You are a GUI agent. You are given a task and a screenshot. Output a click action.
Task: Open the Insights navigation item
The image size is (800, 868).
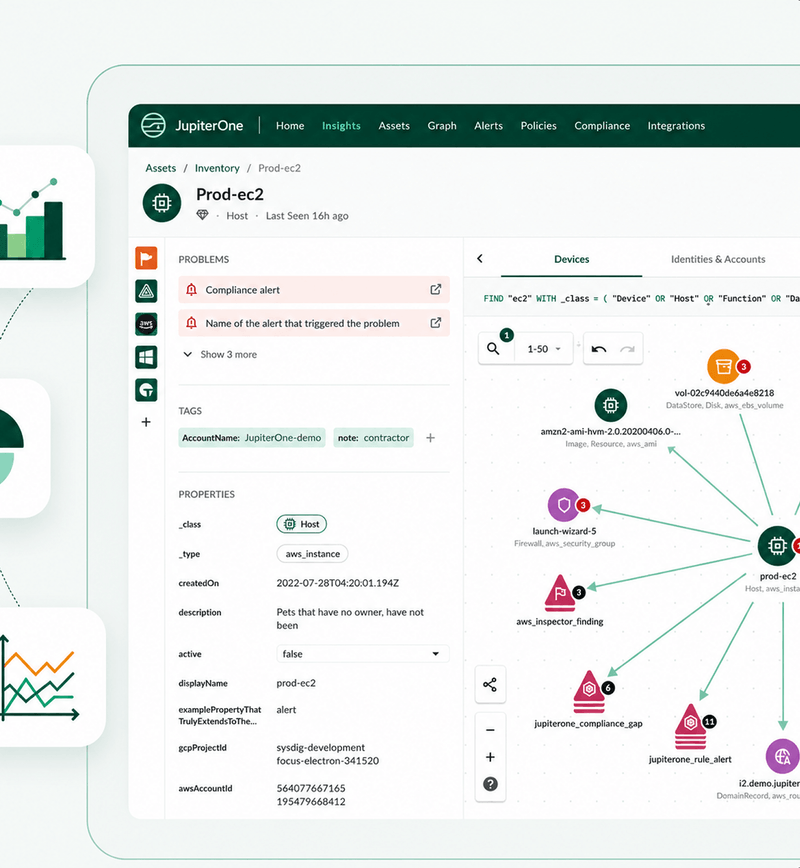(x=341, y=126)
